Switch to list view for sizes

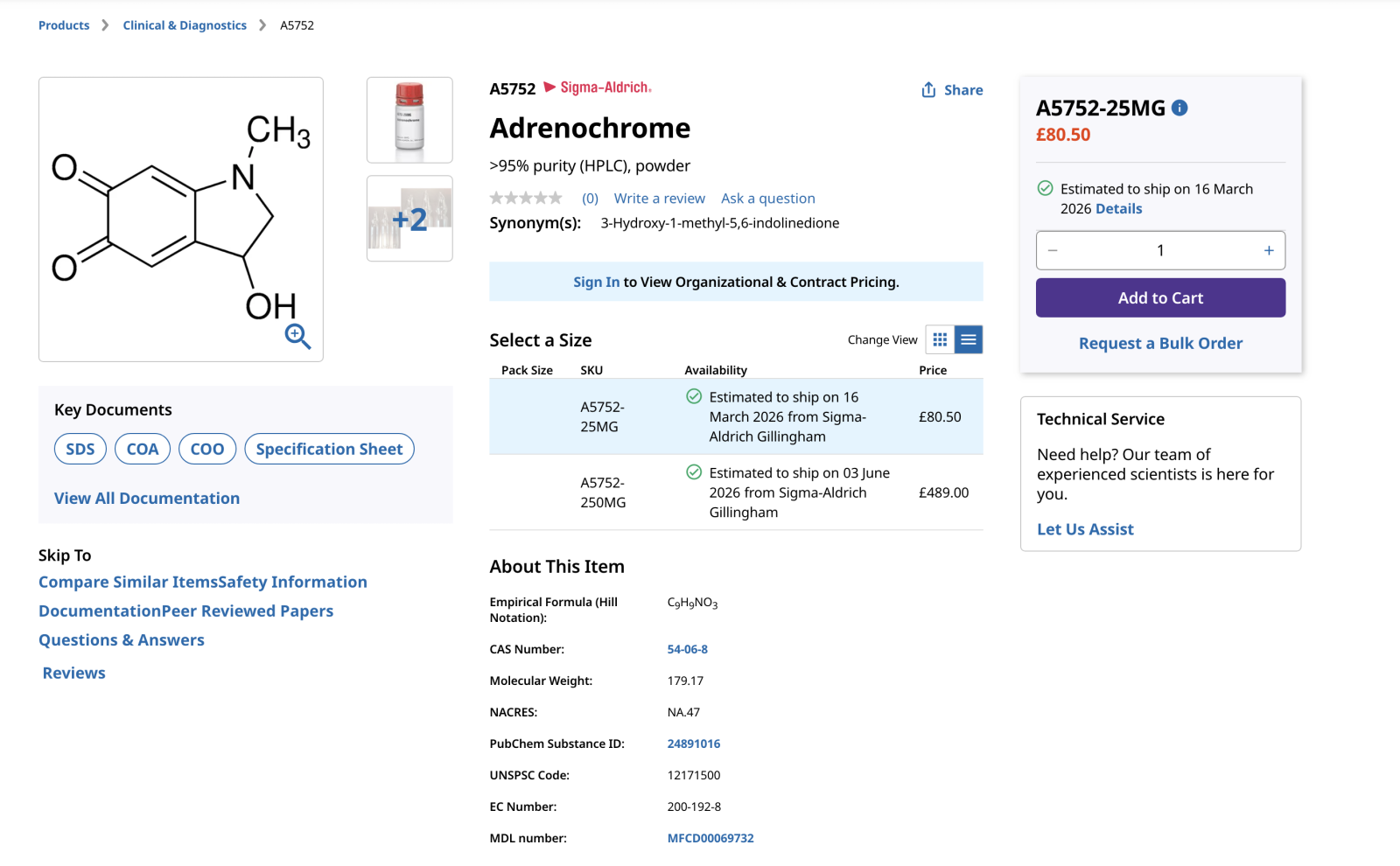pos(969,339)
